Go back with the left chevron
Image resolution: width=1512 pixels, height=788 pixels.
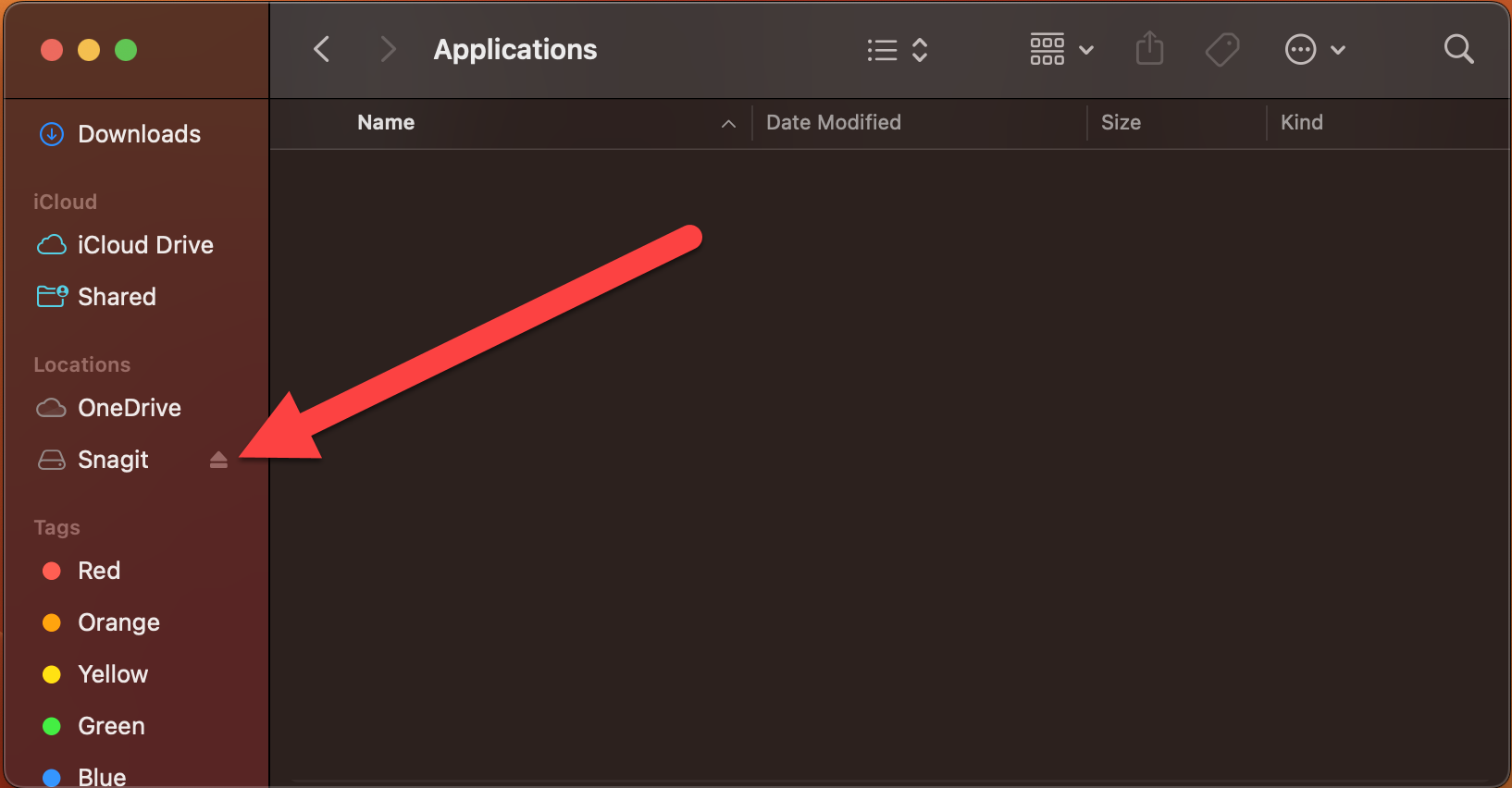(322, 49)
